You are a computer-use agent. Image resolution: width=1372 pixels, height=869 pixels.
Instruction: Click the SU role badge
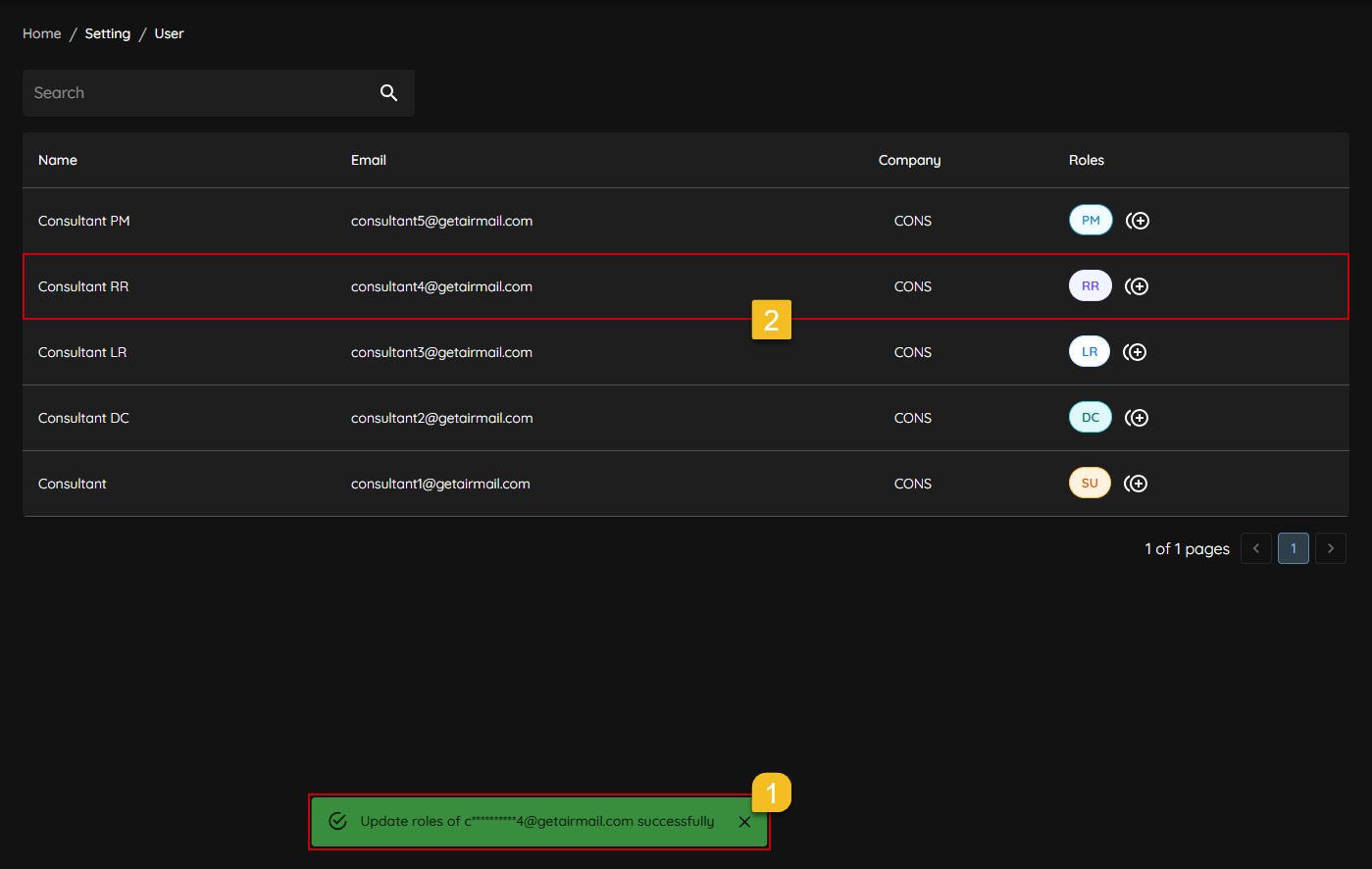[1090, 484]
